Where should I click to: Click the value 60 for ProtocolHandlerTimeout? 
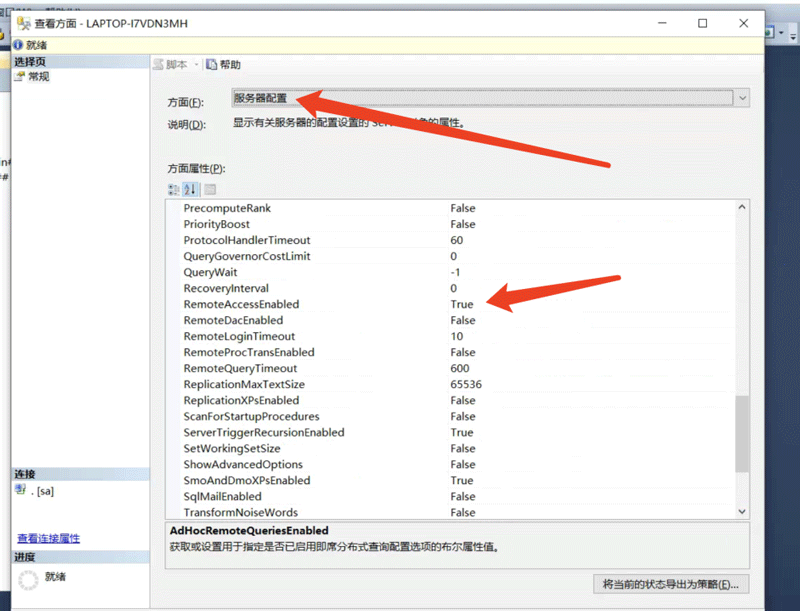(x=457, y=240)
